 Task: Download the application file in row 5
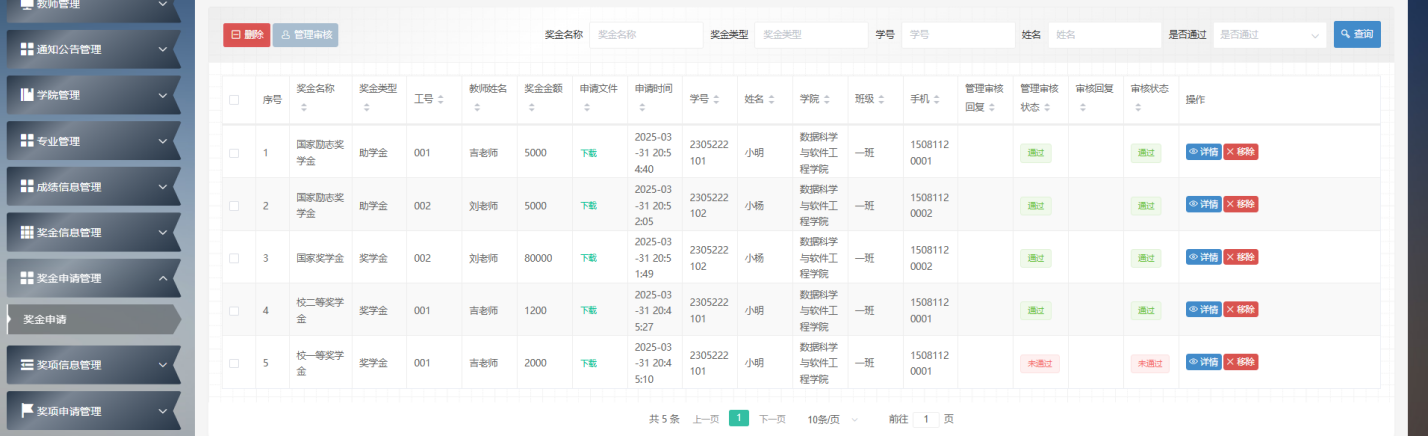tap(589, 363)
